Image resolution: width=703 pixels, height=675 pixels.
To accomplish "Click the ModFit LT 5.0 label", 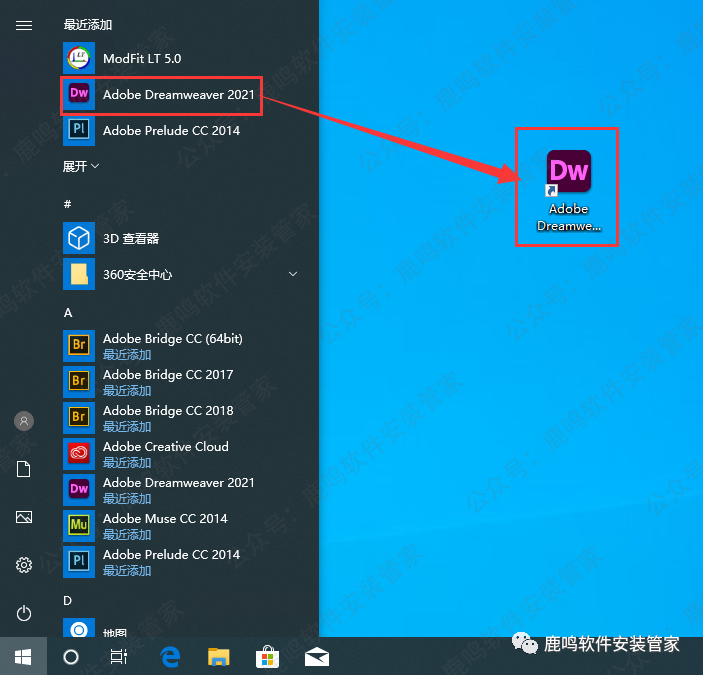I will (142, 59).
